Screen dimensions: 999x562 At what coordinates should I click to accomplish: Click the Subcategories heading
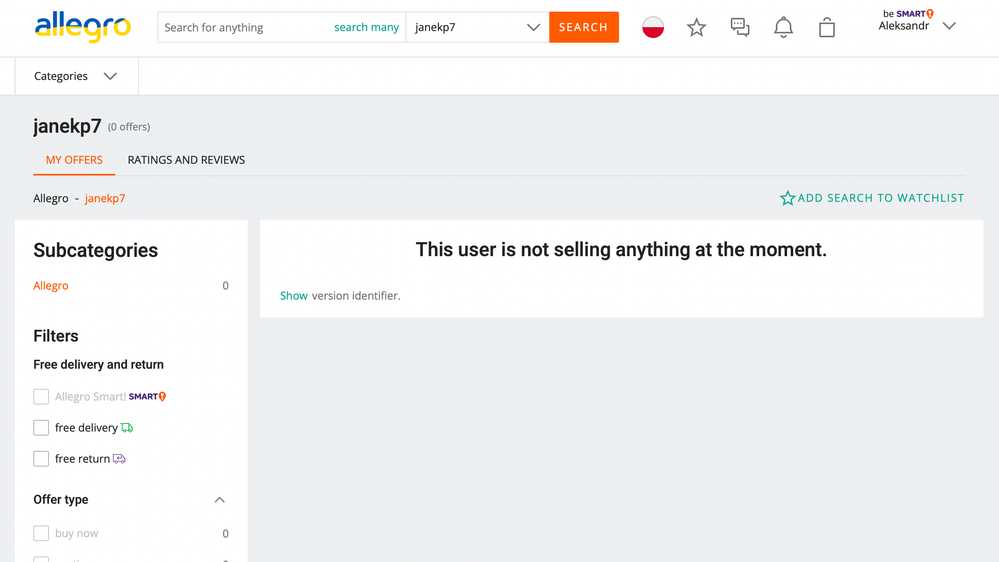point(96,250)
